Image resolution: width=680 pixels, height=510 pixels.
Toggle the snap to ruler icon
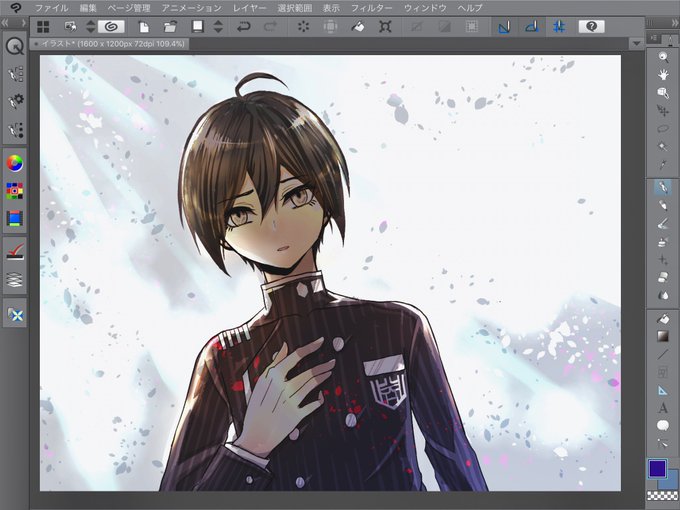click(x=504, y=27)
